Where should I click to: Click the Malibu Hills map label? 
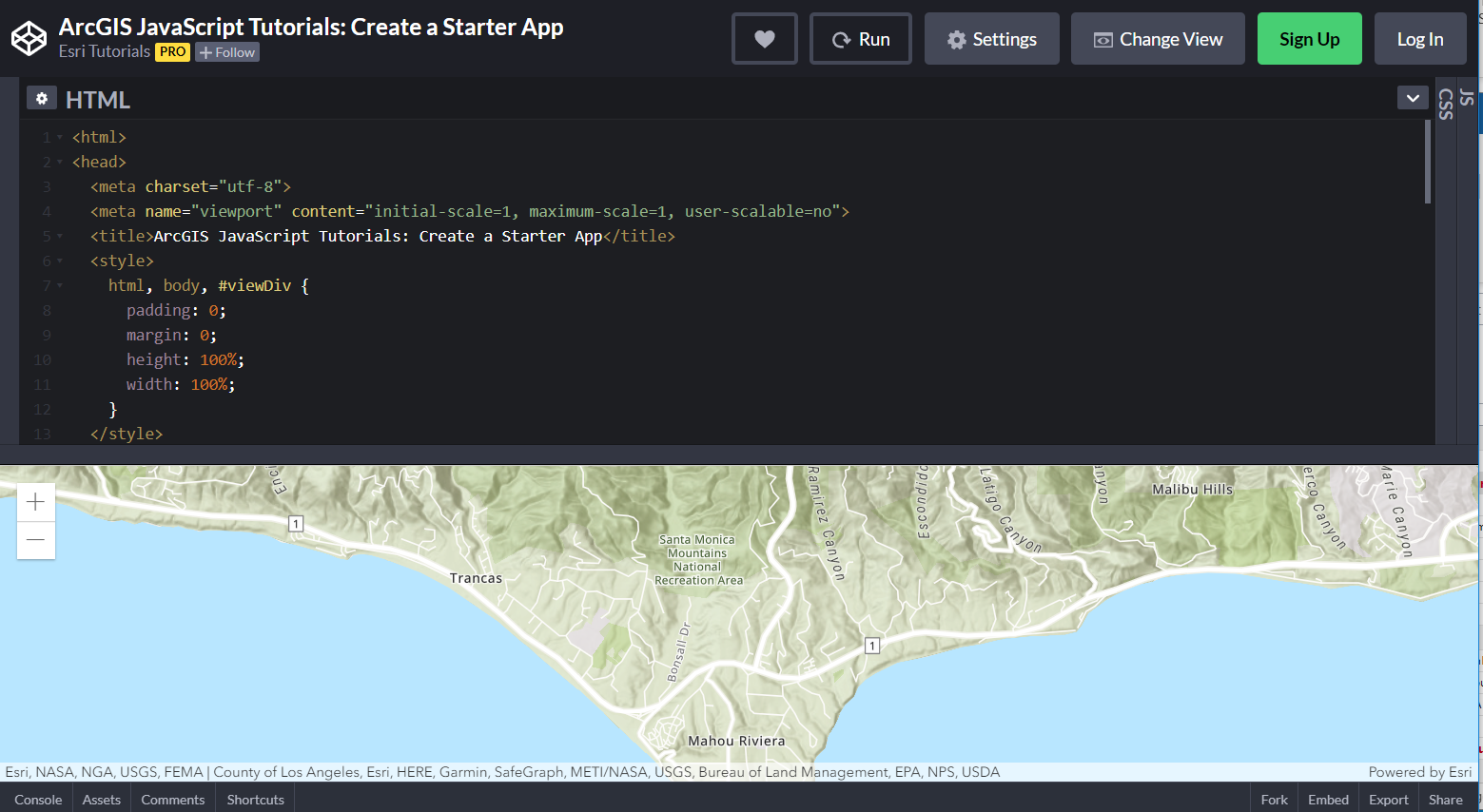pos(1193,490)
